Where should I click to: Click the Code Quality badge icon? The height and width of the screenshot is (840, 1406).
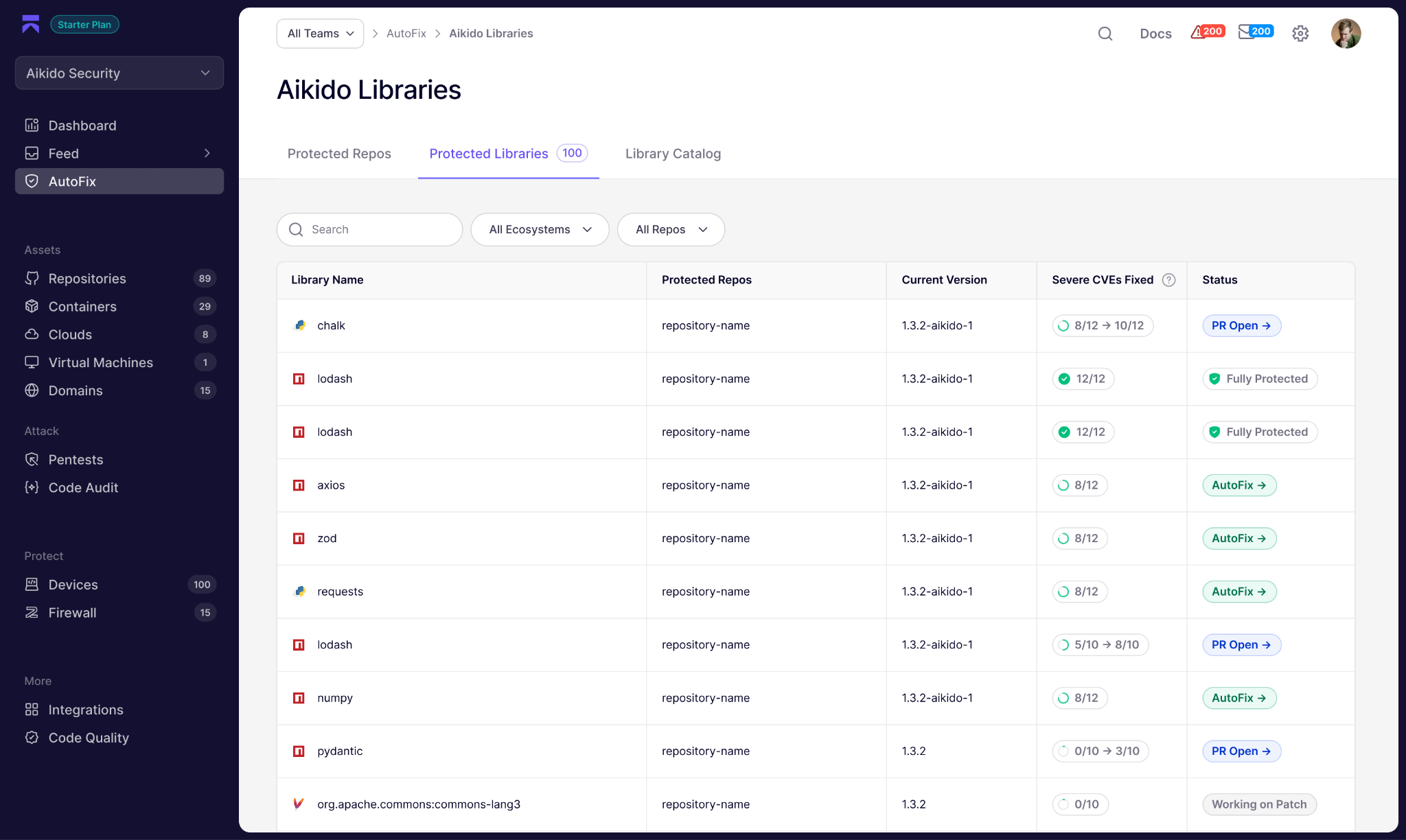[32, 737]
